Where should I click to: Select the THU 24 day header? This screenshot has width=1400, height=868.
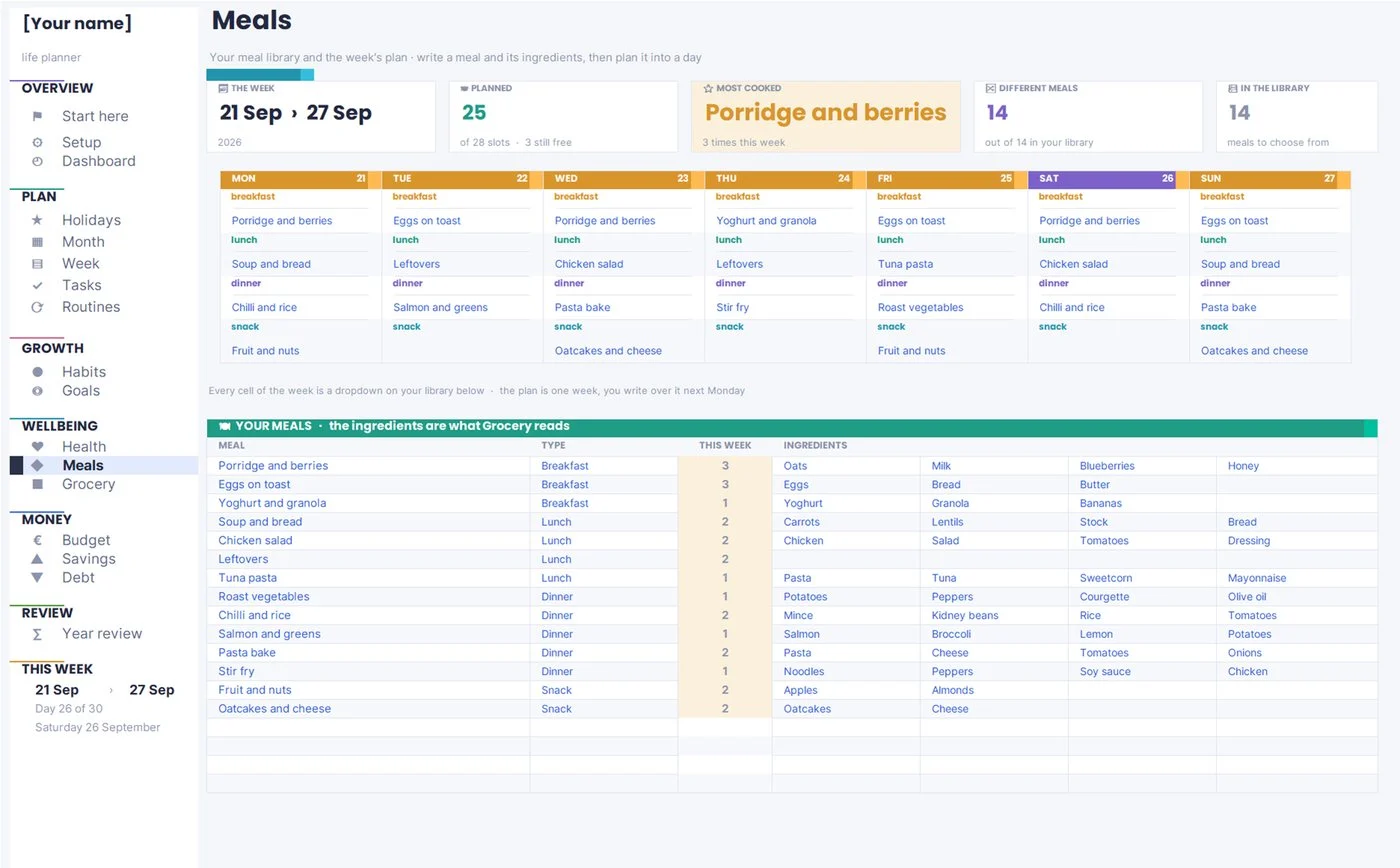coord(785,179)
